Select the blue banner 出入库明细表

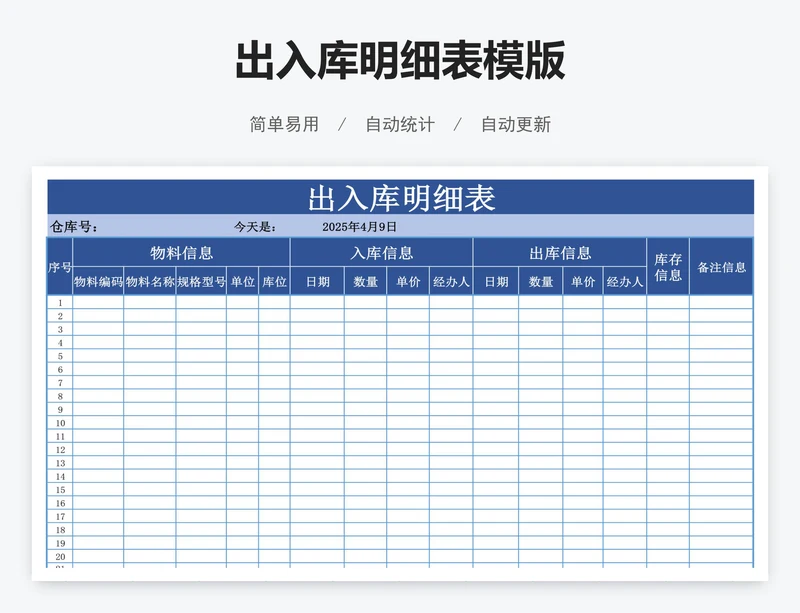(x=401, y=197)
